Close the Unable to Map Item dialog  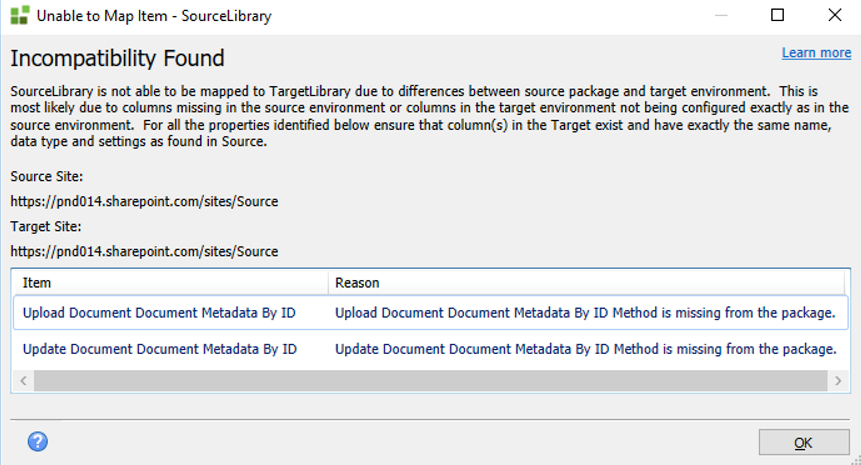tap(833, 16)
